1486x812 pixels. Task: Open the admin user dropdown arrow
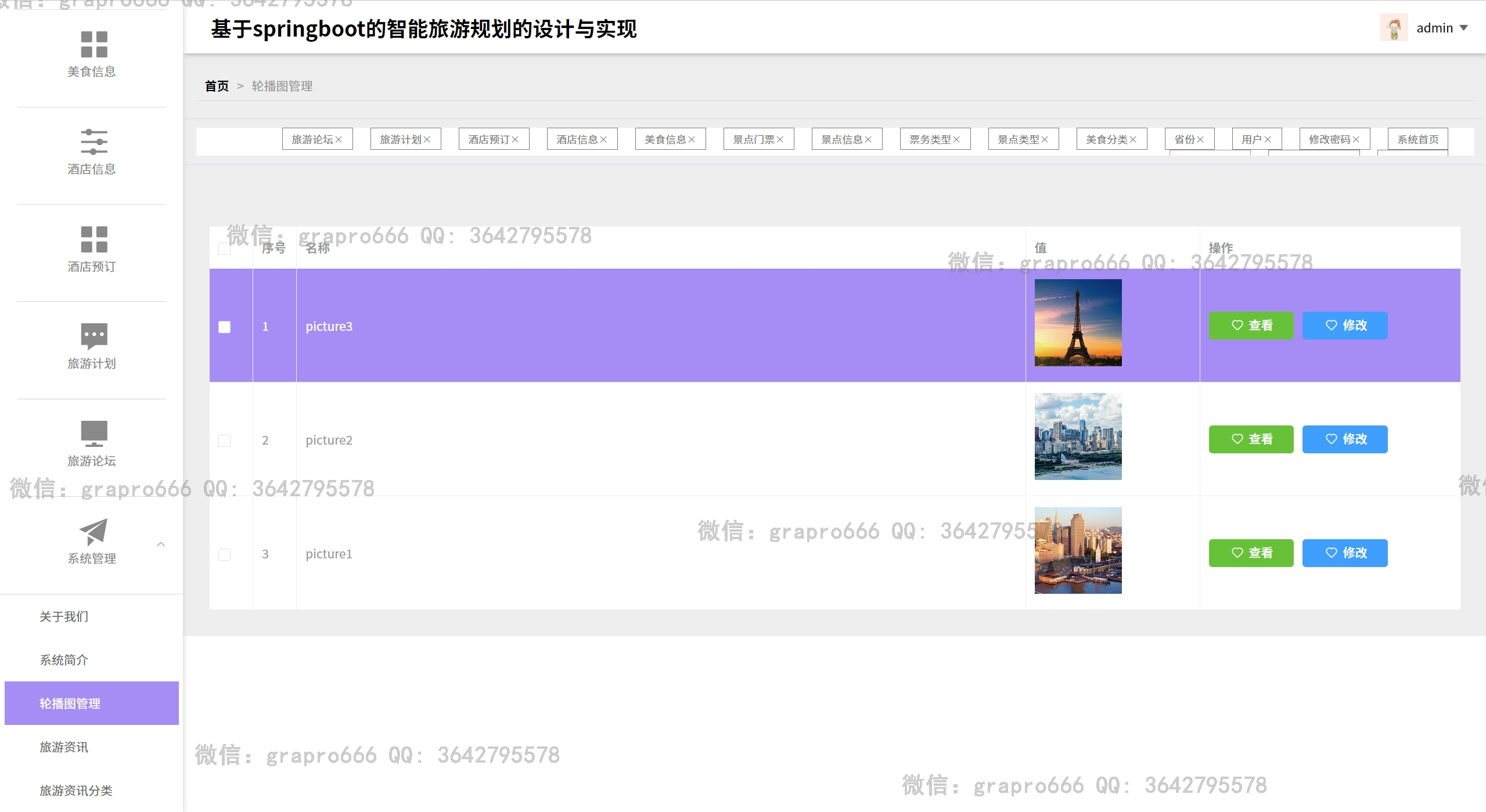[x=1464, y=28]
